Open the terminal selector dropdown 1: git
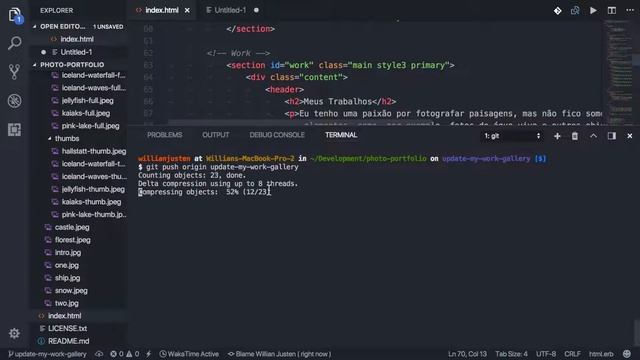The height and width of the screenshot is (360, 640). click(512, 136)
